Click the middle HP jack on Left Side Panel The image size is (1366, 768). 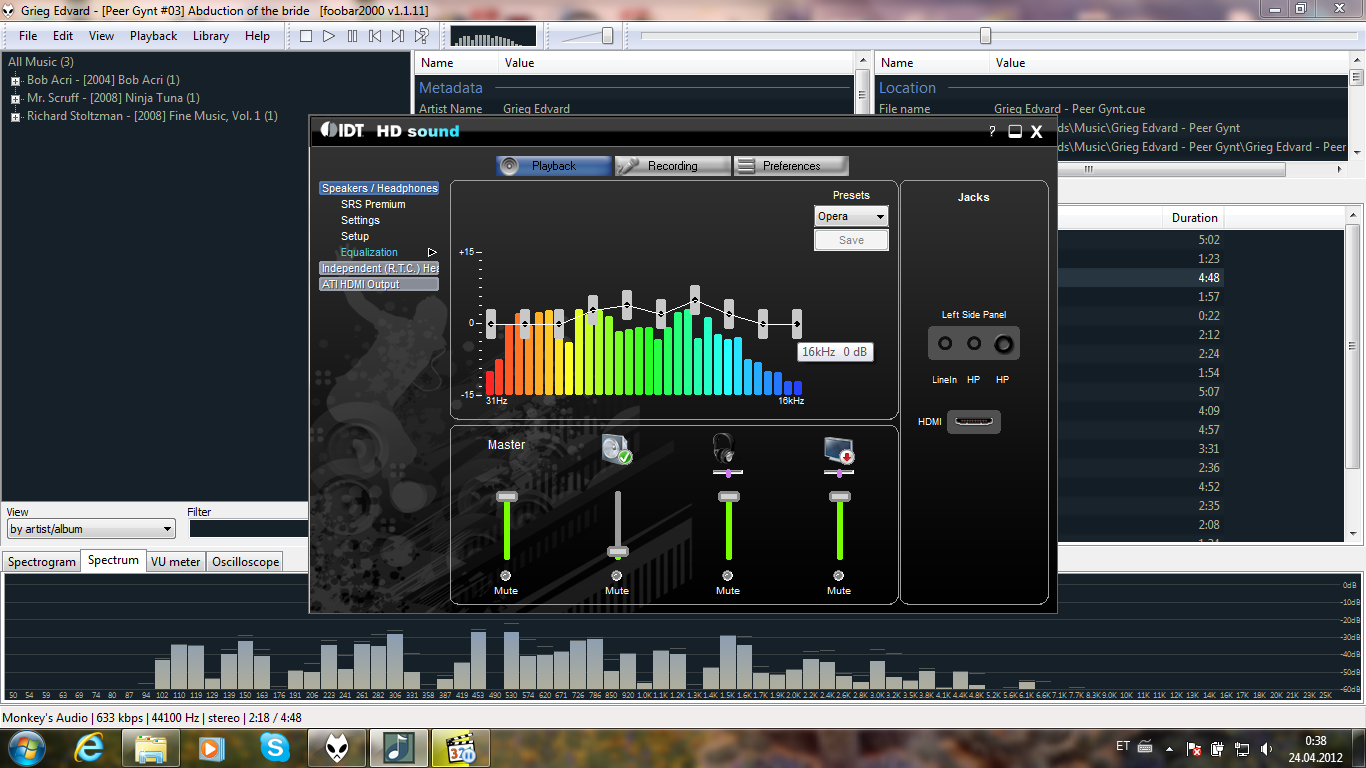(x=973, y=344)
